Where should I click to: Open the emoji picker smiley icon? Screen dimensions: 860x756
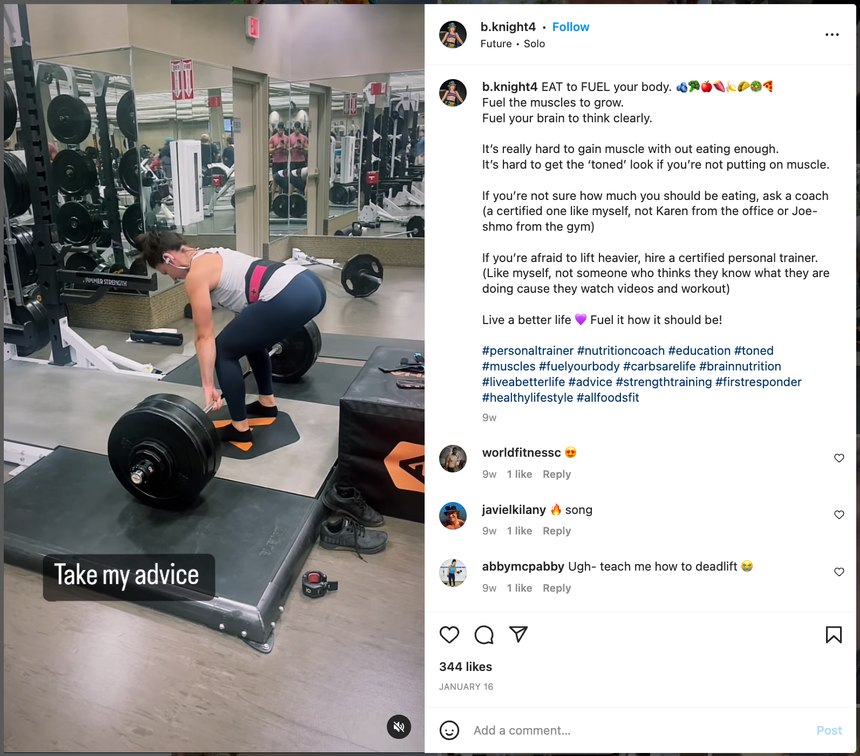[449, 730]
